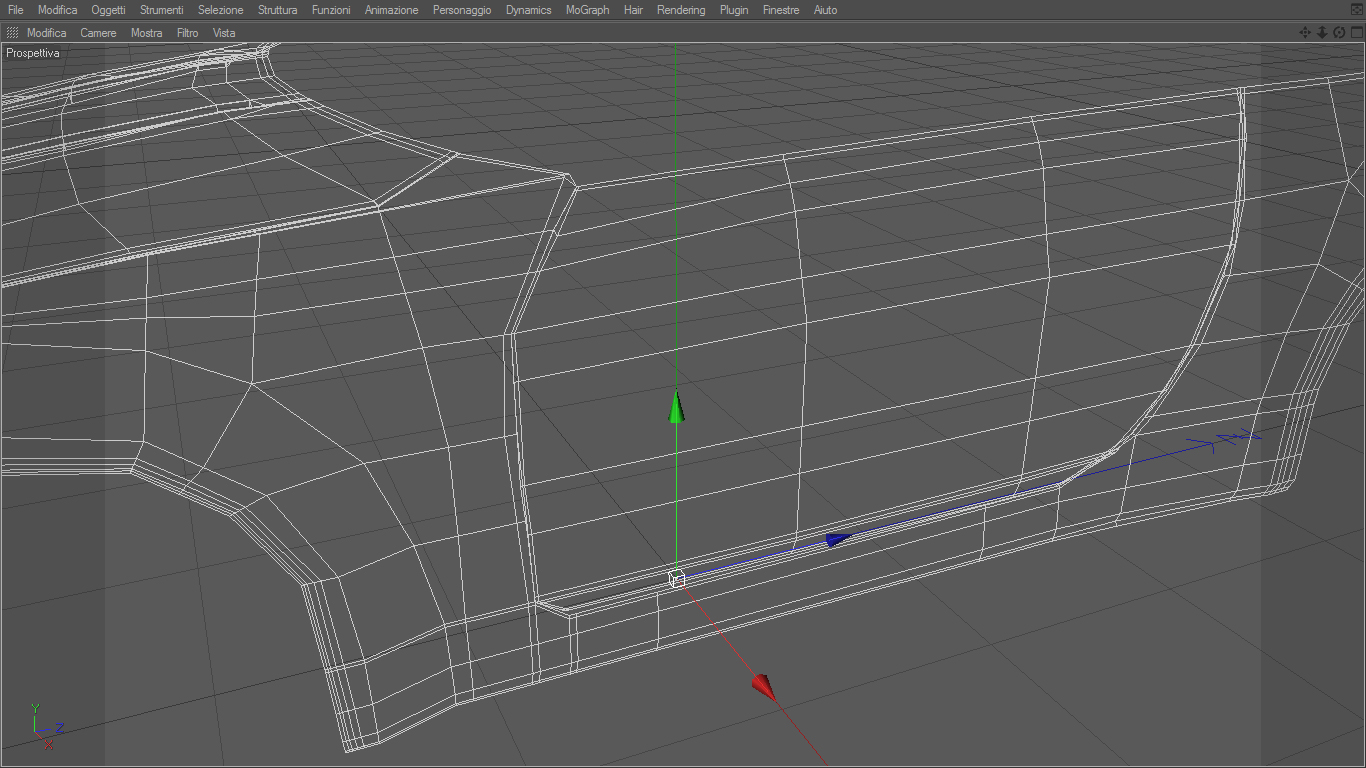Click the viewport rotate (orbit camera) icon
Screen dimensions: 1366x768
[x=1339, y=33]
